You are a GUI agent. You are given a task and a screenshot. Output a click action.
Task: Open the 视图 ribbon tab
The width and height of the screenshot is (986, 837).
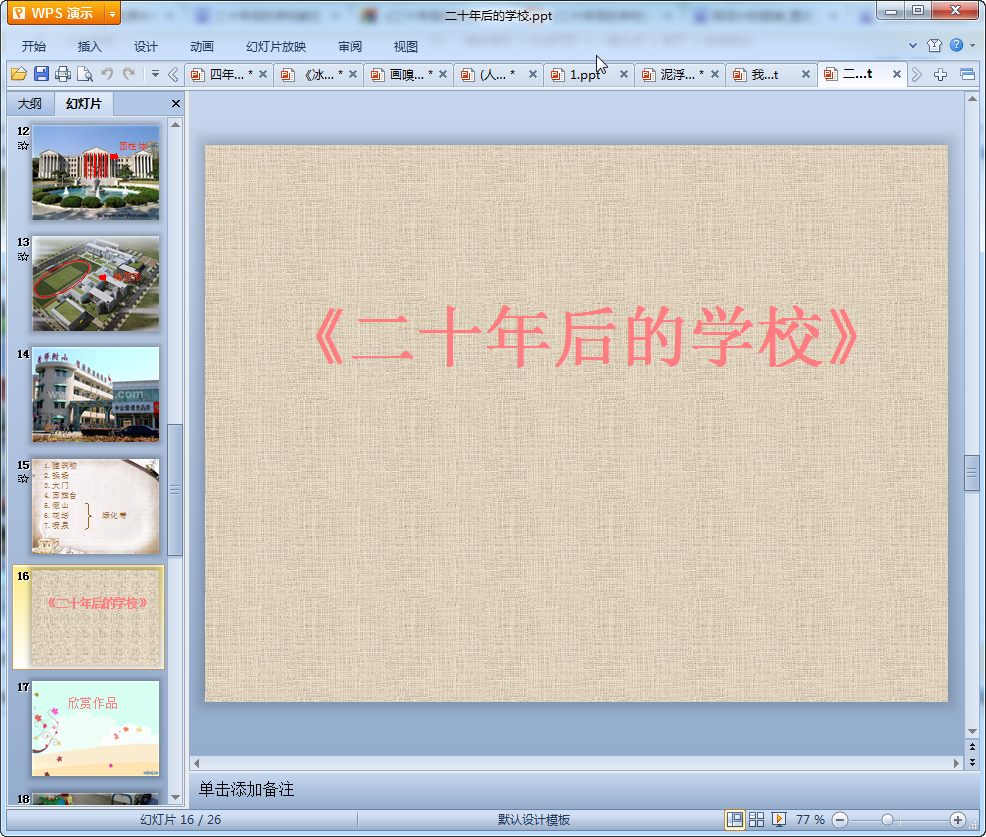point(406,47)
